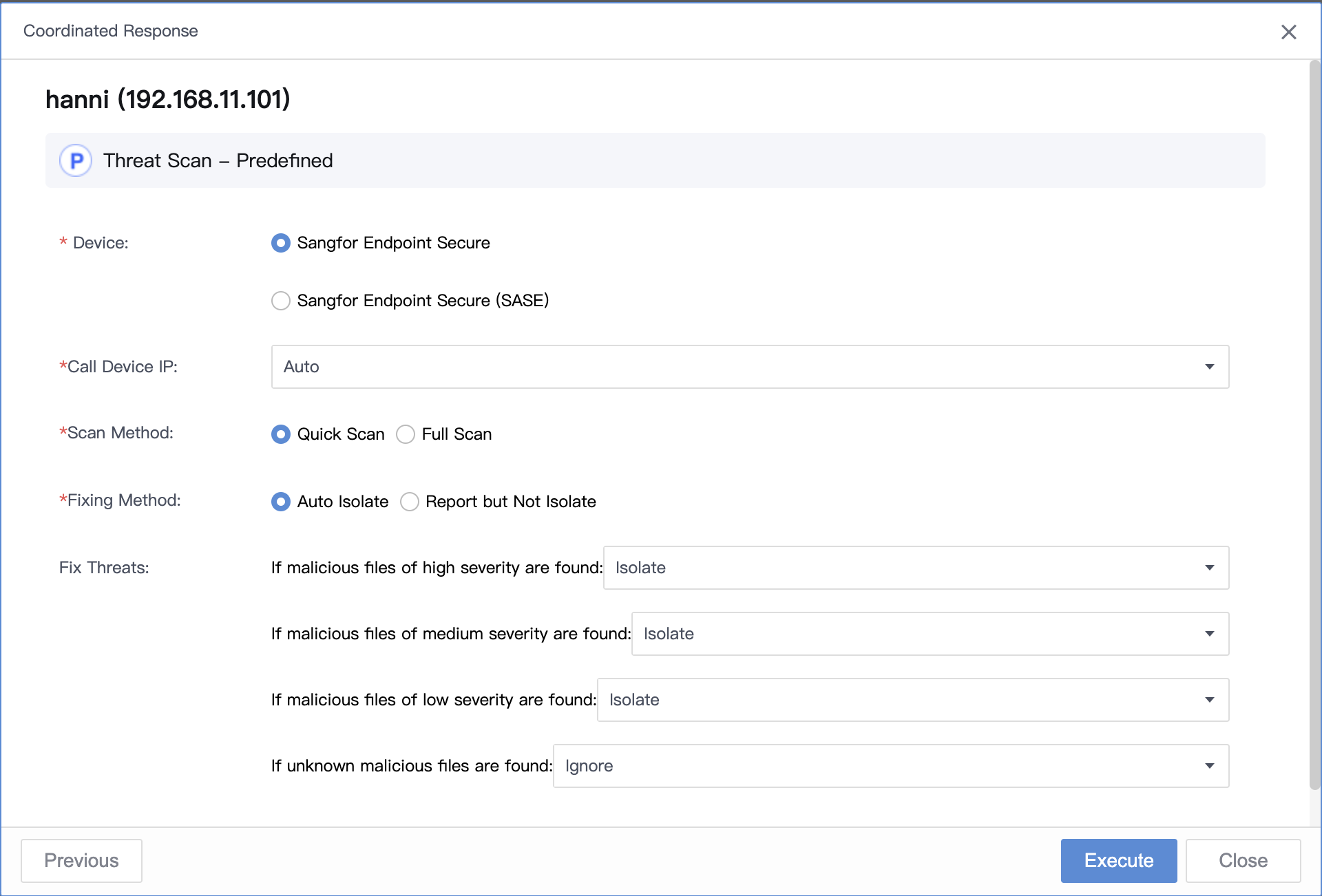Close the Coordinated Response dialog with X

click(1288, 32)
